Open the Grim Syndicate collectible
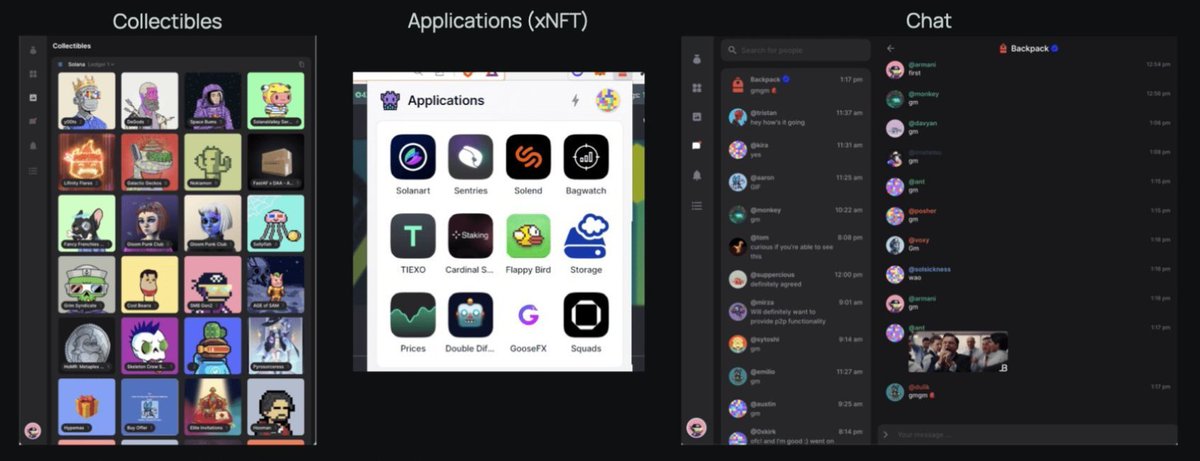Screen dimensions: 1200x461 click(87, 284)
